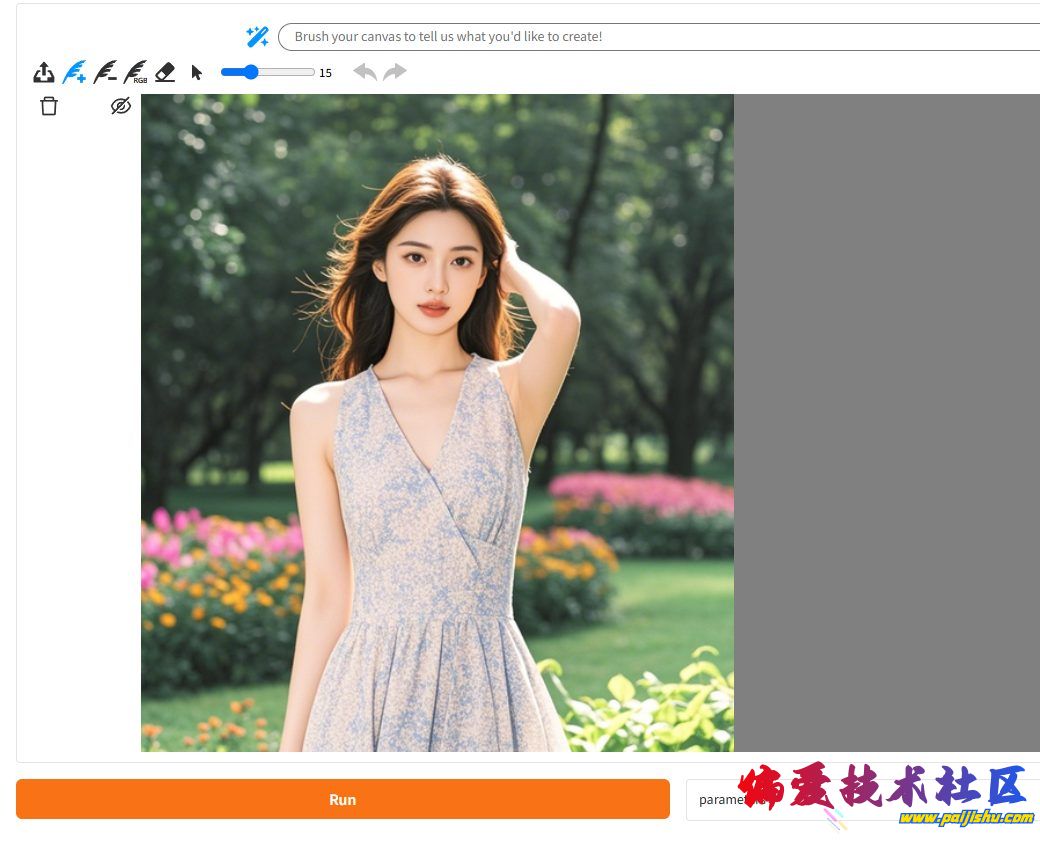Select the add brush (feather plus) tool
This screenshot has height=842, width=1040.
point(74,72)
